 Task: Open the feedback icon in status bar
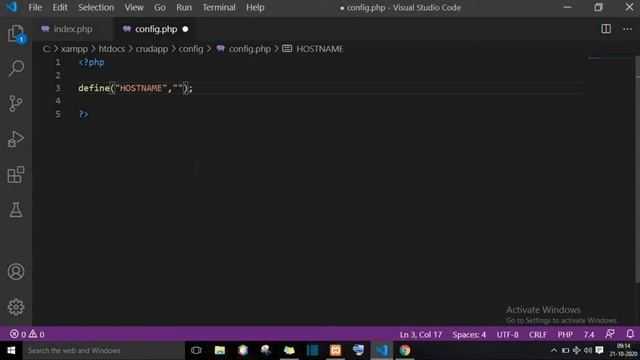coord(610,334)
